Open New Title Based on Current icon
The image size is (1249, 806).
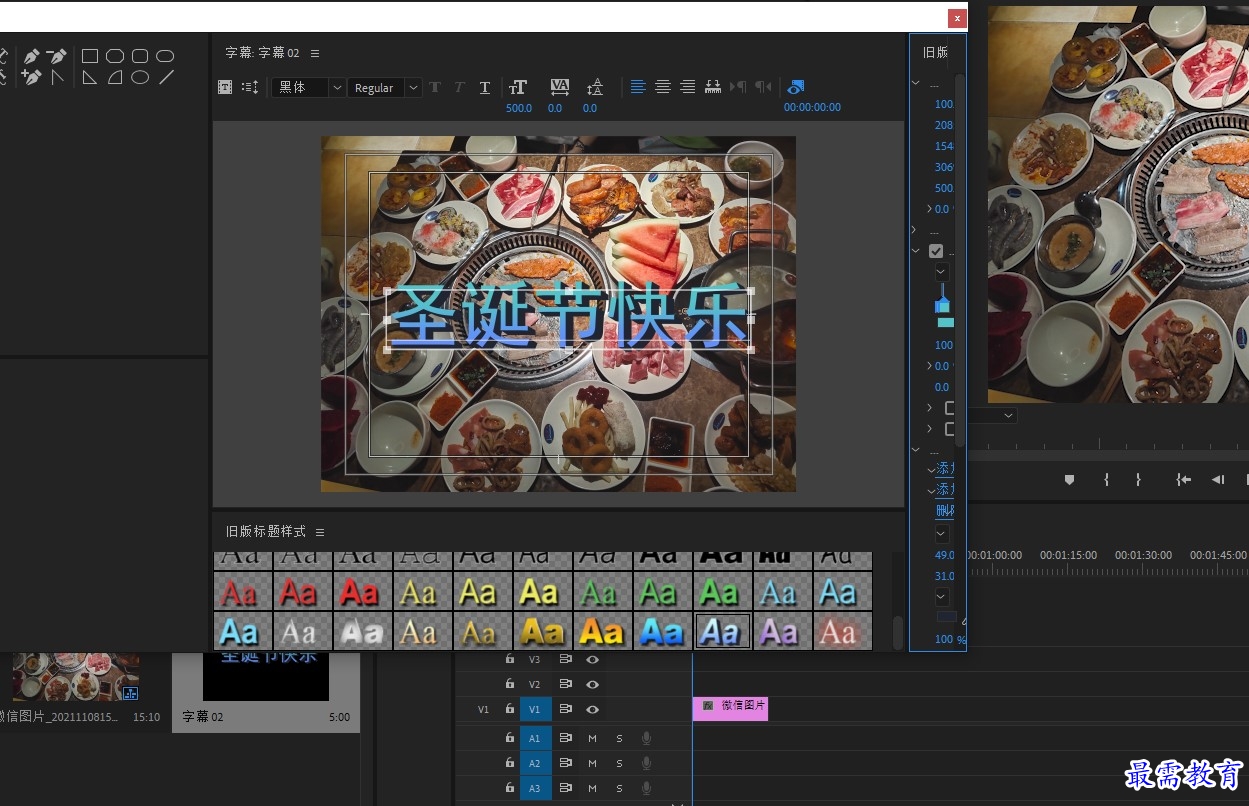[x=225, y=87]
